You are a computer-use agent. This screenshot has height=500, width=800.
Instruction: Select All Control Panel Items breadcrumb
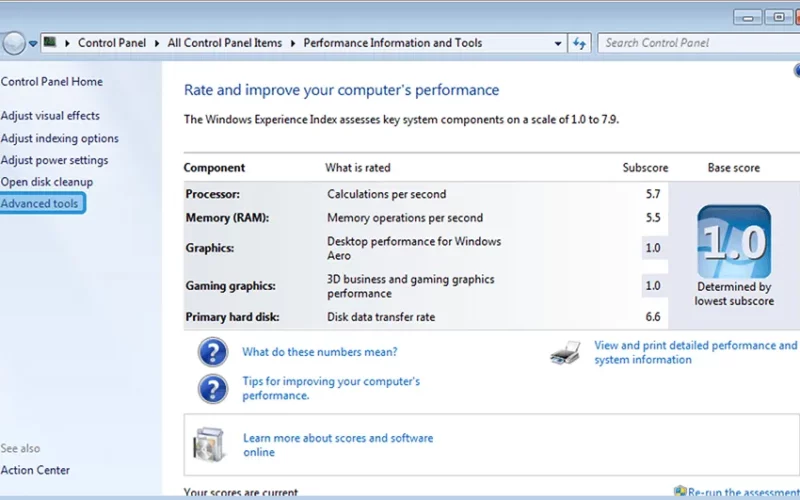pos(224,43)
